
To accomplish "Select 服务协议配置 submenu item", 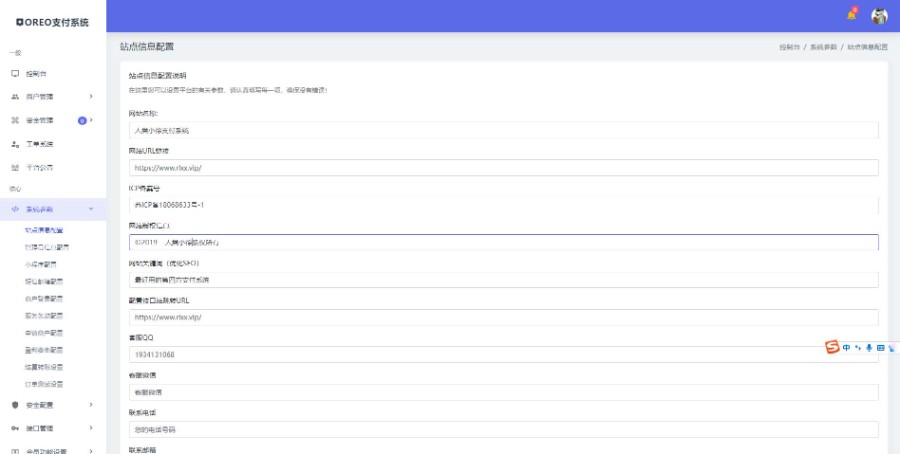I will point(44,316).
